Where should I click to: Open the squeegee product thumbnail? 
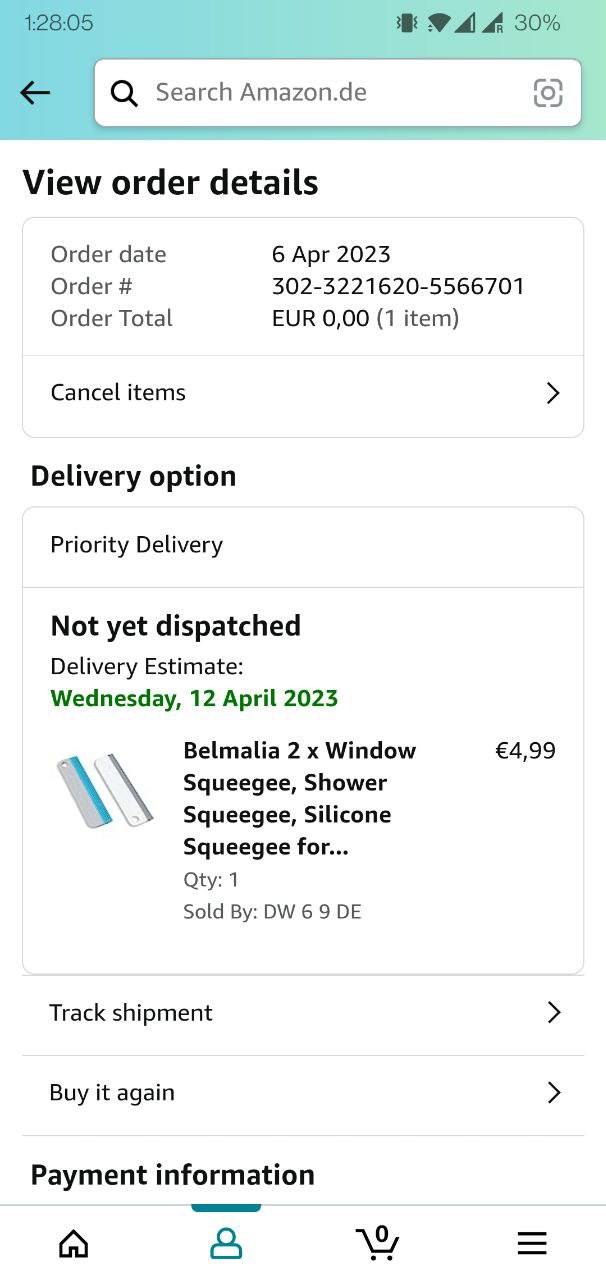pyautogui.click(x=104, y=790)
